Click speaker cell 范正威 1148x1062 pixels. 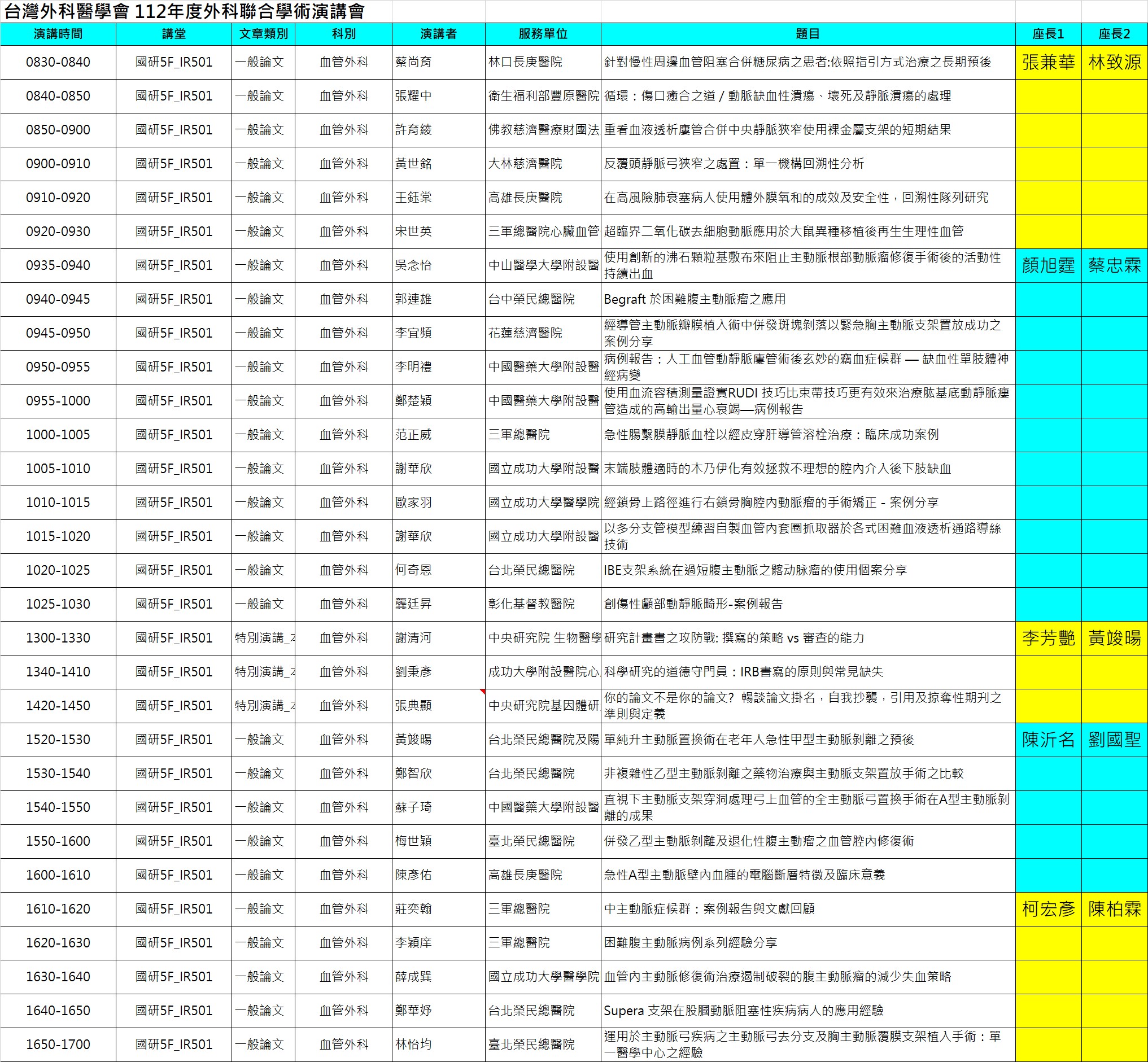pyautogui.click(x=439, y=435)
